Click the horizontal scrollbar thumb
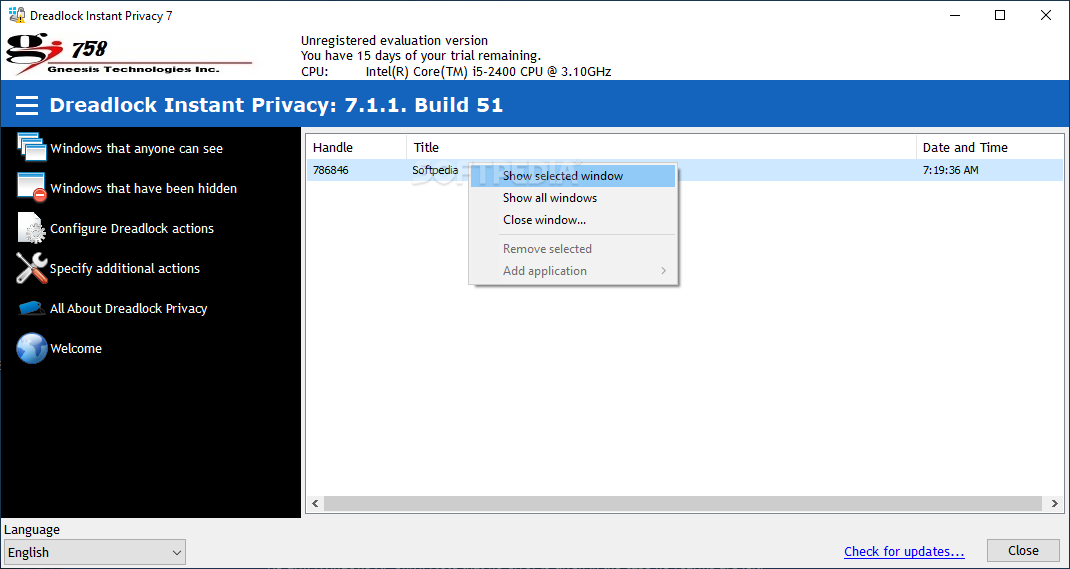1070x569 pixels. 684,504
